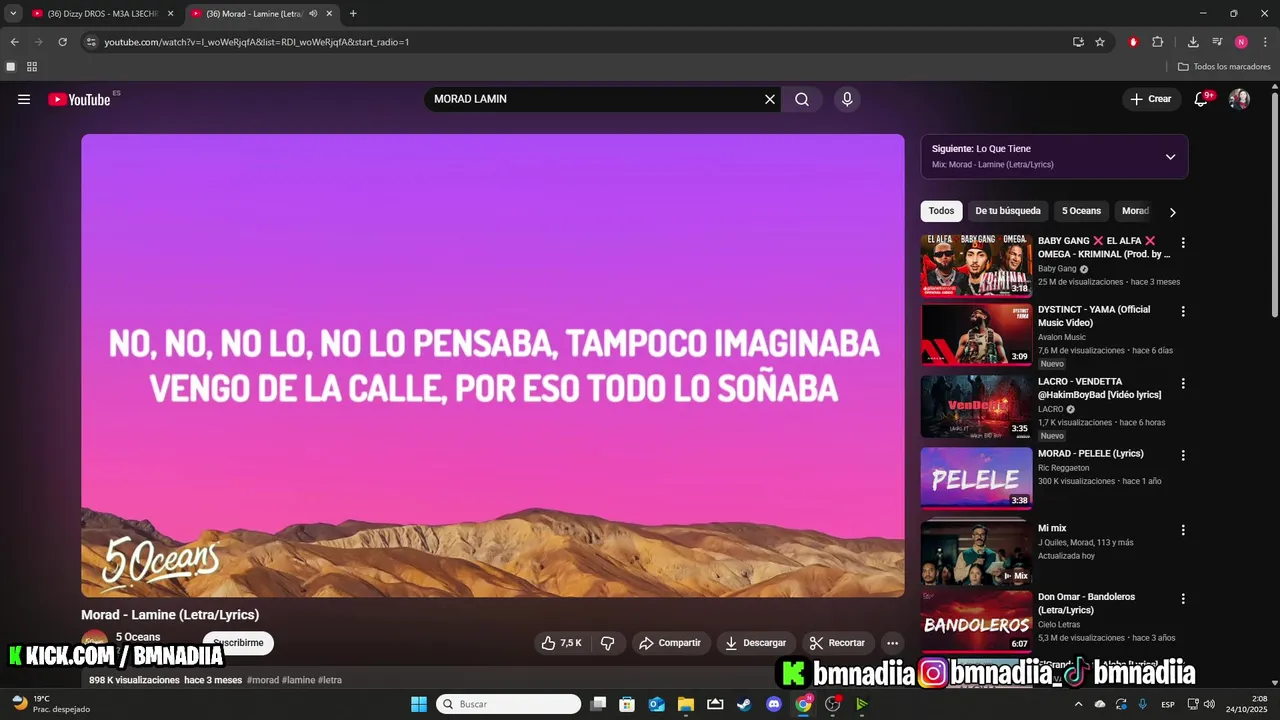Open File Explorer from the taskbar
This screenshot has height=720, width=1280.
pos(686,704)
